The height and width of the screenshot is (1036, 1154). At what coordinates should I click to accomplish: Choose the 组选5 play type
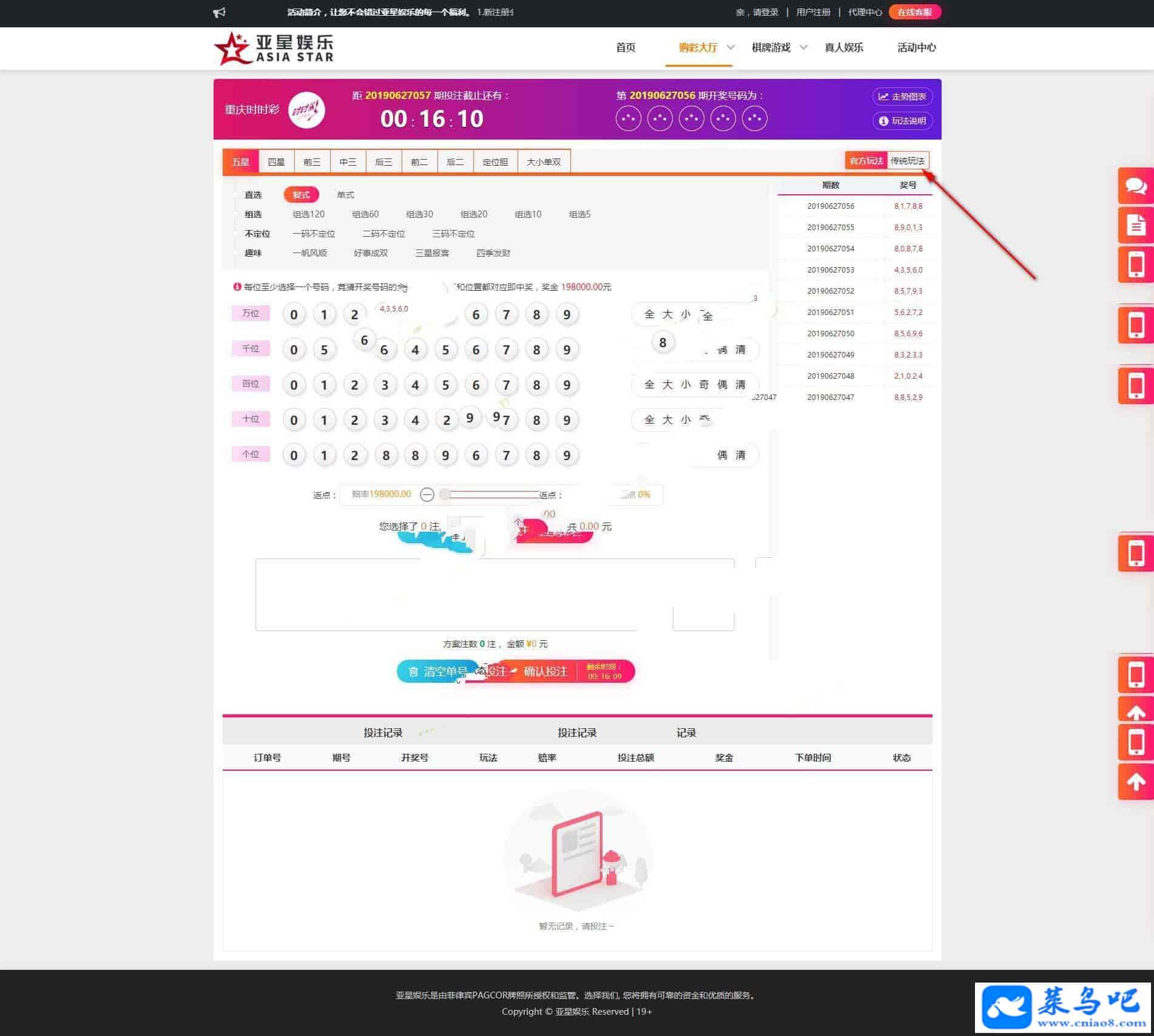point(579,214)
